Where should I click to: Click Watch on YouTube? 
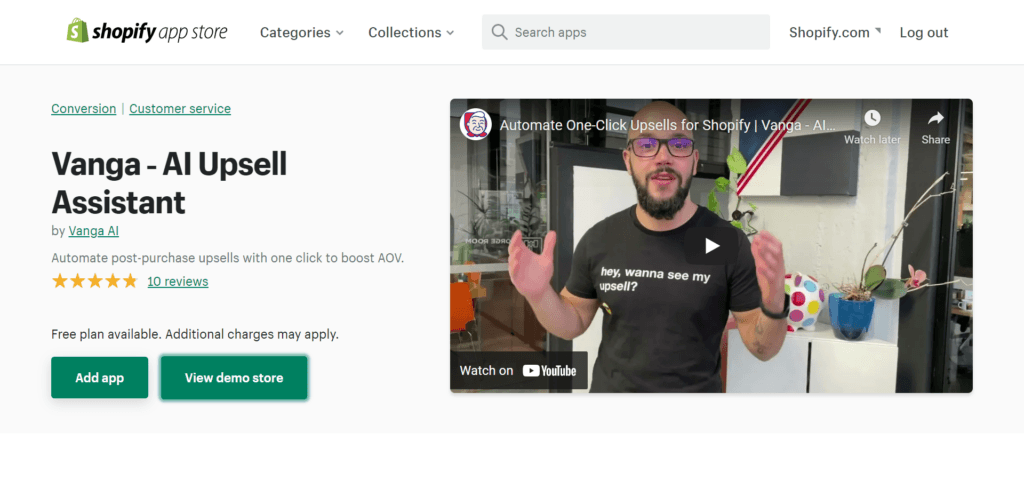click(519, 371)
